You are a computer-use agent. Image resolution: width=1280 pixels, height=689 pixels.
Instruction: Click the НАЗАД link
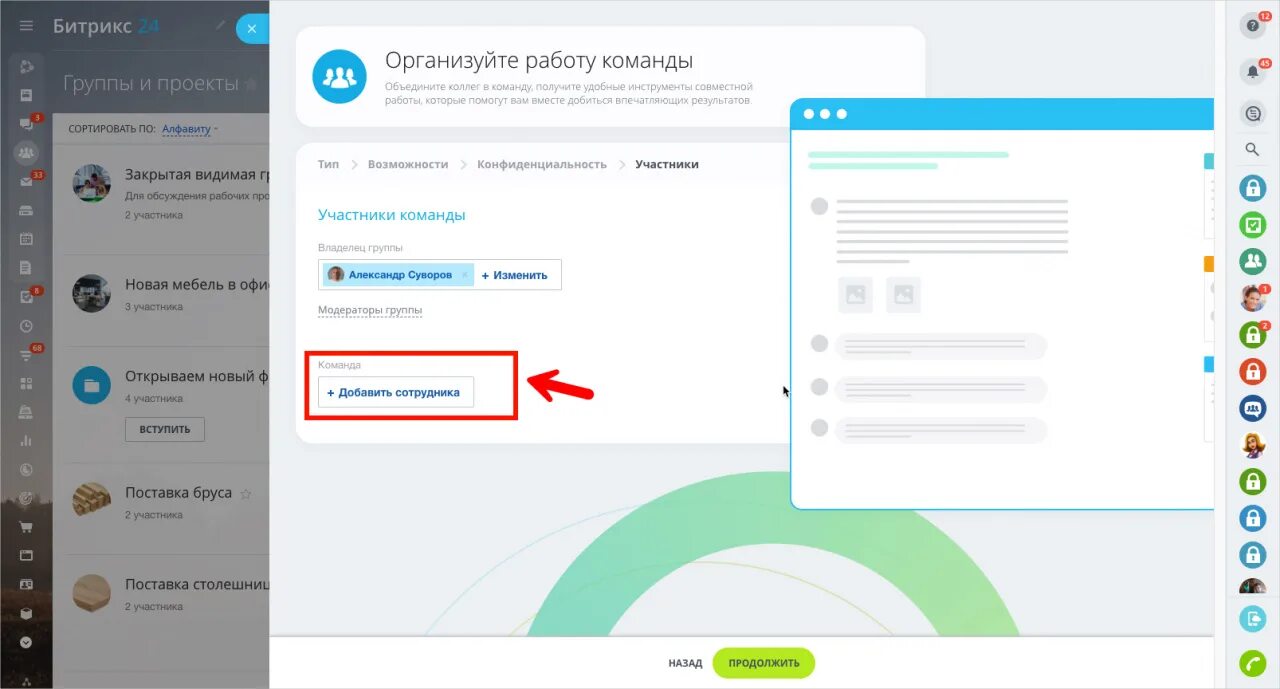coord(685,663)
